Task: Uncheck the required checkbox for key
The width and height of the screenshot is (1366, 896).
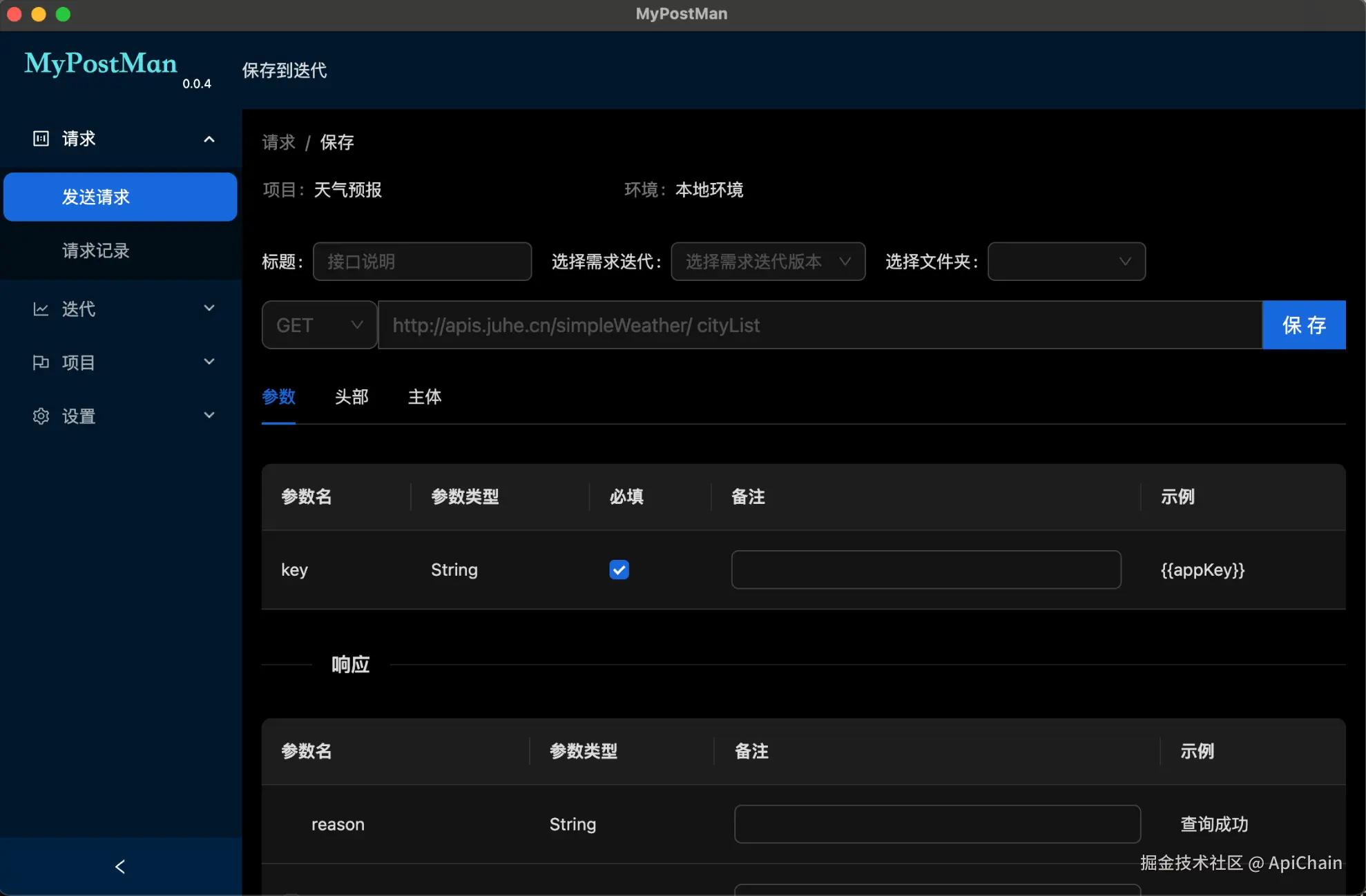Action: tap(619, 569)
